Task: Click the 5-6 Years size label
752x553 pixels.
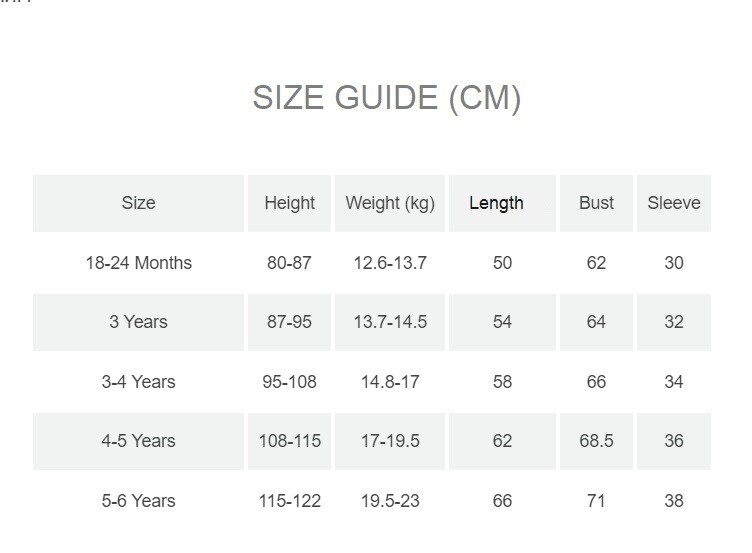Action: (x=139, y=501)
